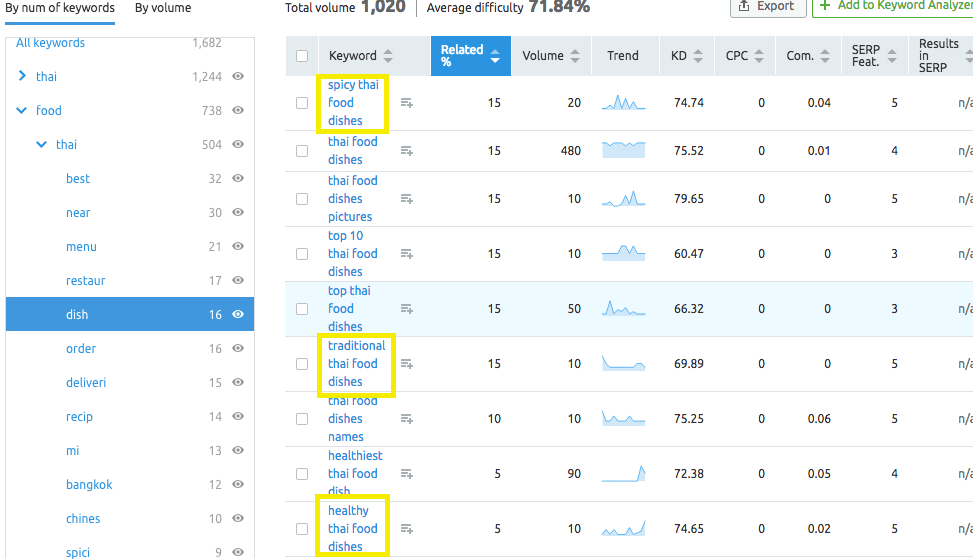Toggle visibility eye for 'thai' top group
This screenshot has width=973, height=559.
click(238, 76)
